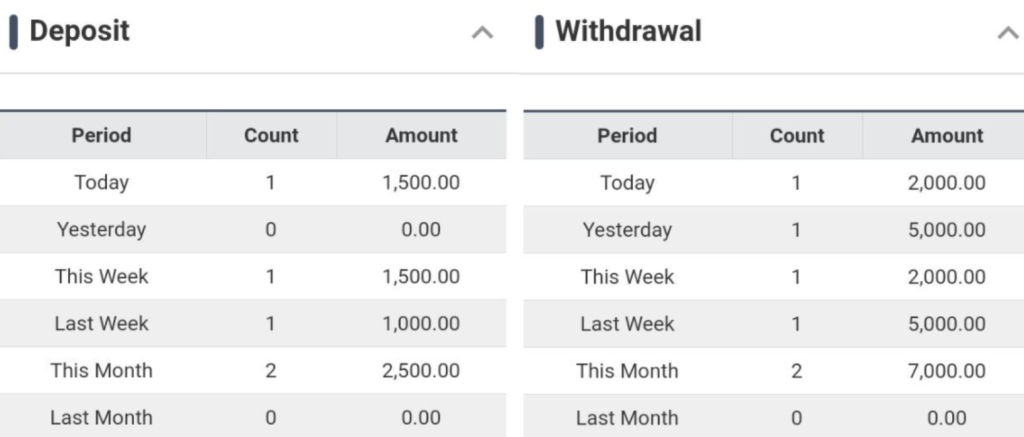Viewport: 1024px width, 437px height.
Task: Sort Deposit table by Count header
Action: (271, 136)
